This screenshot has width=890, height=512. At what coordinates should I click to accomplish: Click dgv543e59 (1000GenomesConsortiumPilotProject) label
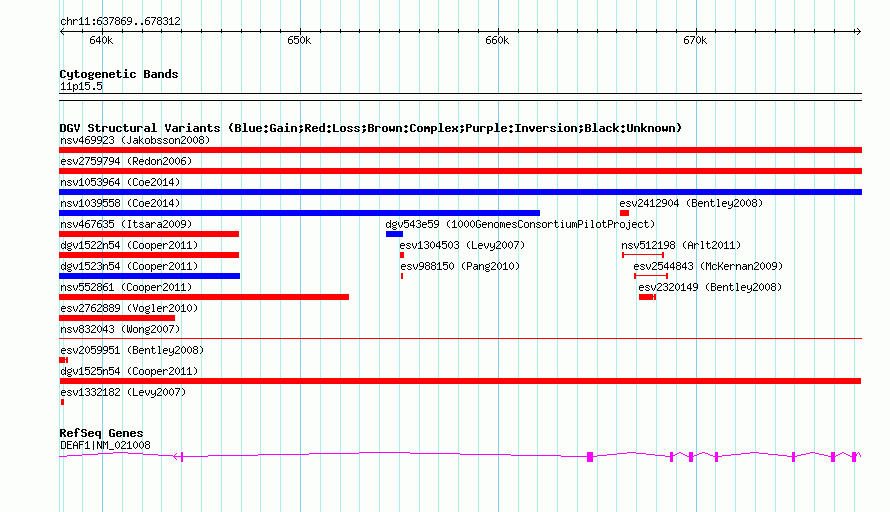(520, 224)
